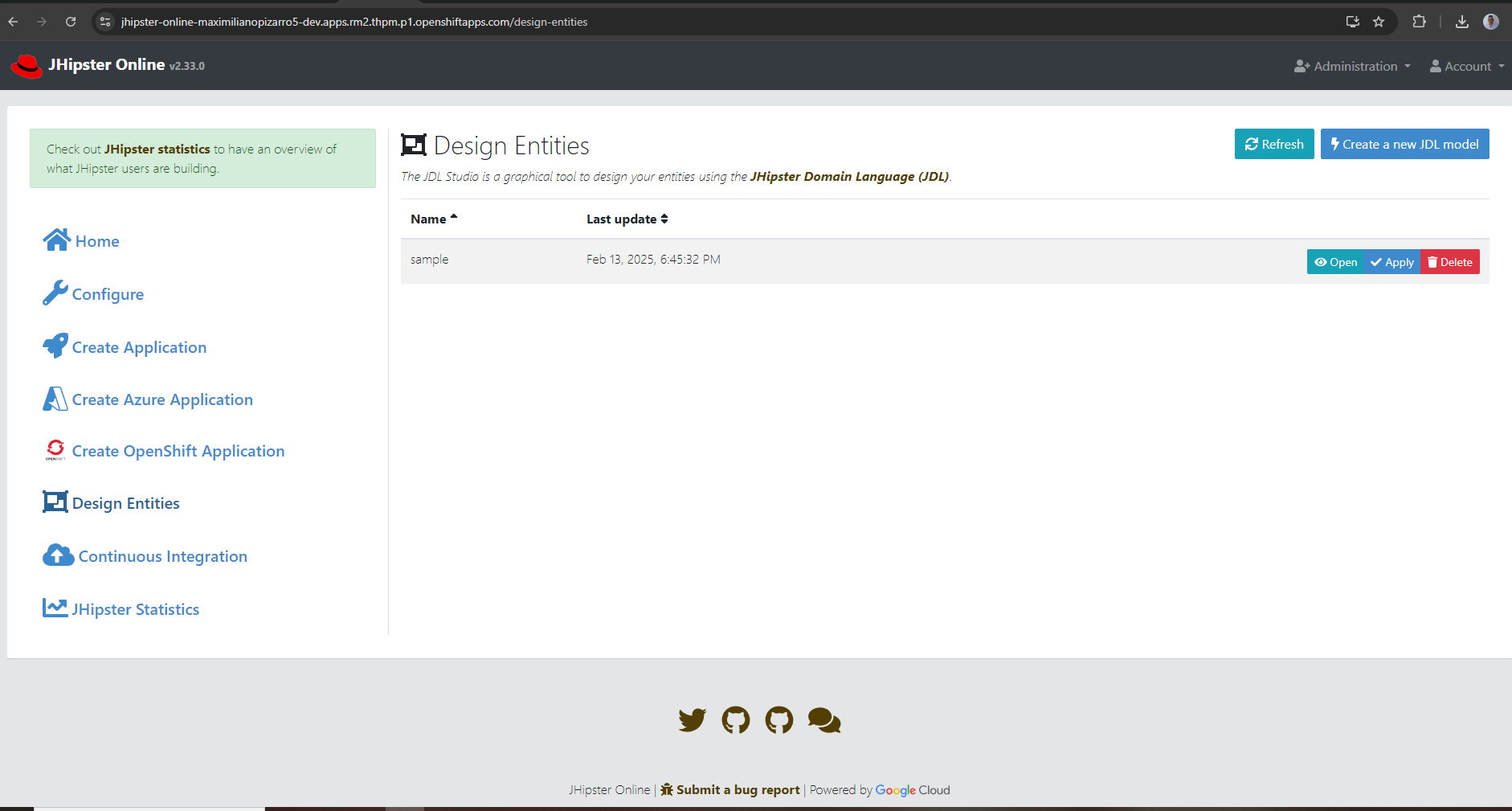
Task: Open the browser profile avatar
Action: click(1491, 22)
